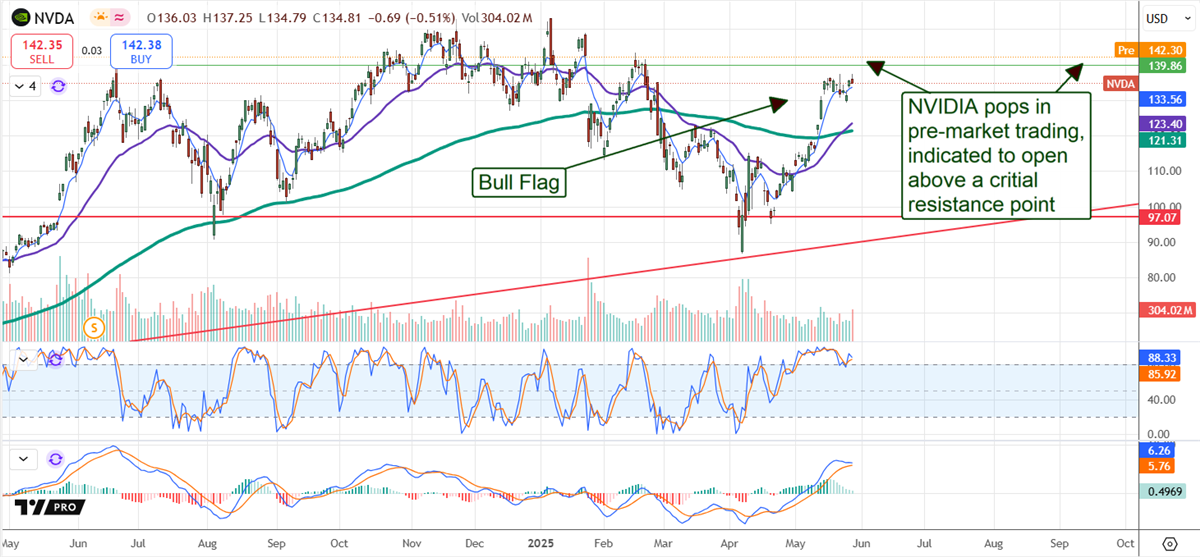
Task: Click the purple sync icon in price pane
Action: (57, 87)
